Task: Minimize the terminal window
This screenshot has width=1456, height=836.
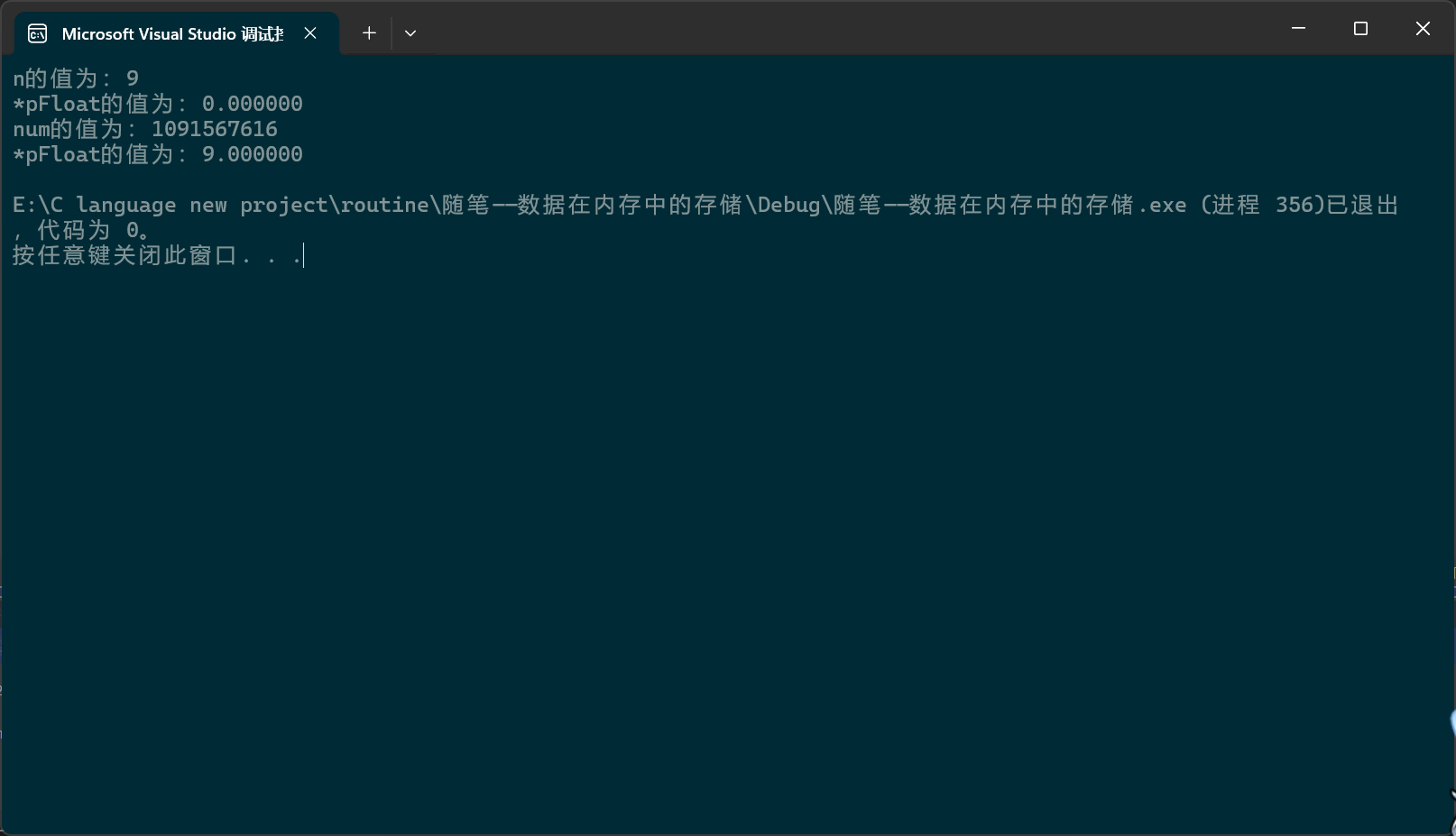Action: click(1299, 29)
